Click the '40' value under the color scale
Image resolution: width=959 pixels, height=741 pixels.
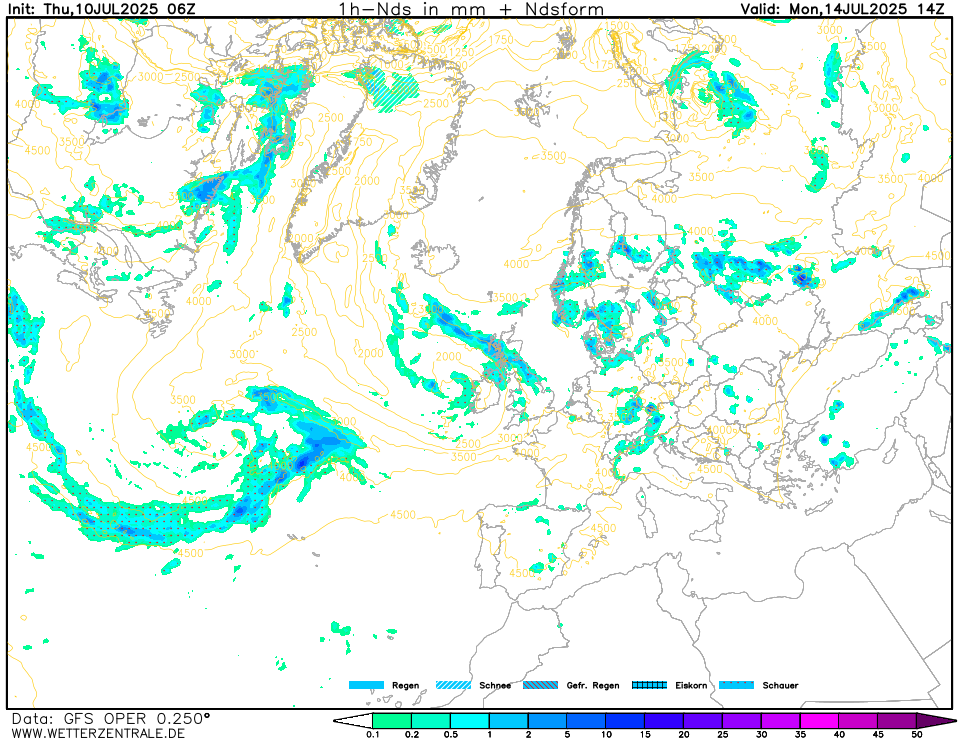coord(839,734)
